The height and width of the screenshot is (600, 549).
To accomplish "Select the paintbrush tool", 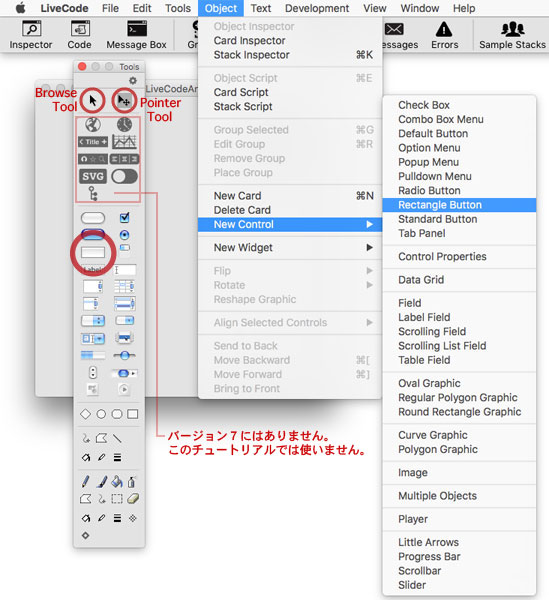I will click(101, 481).
